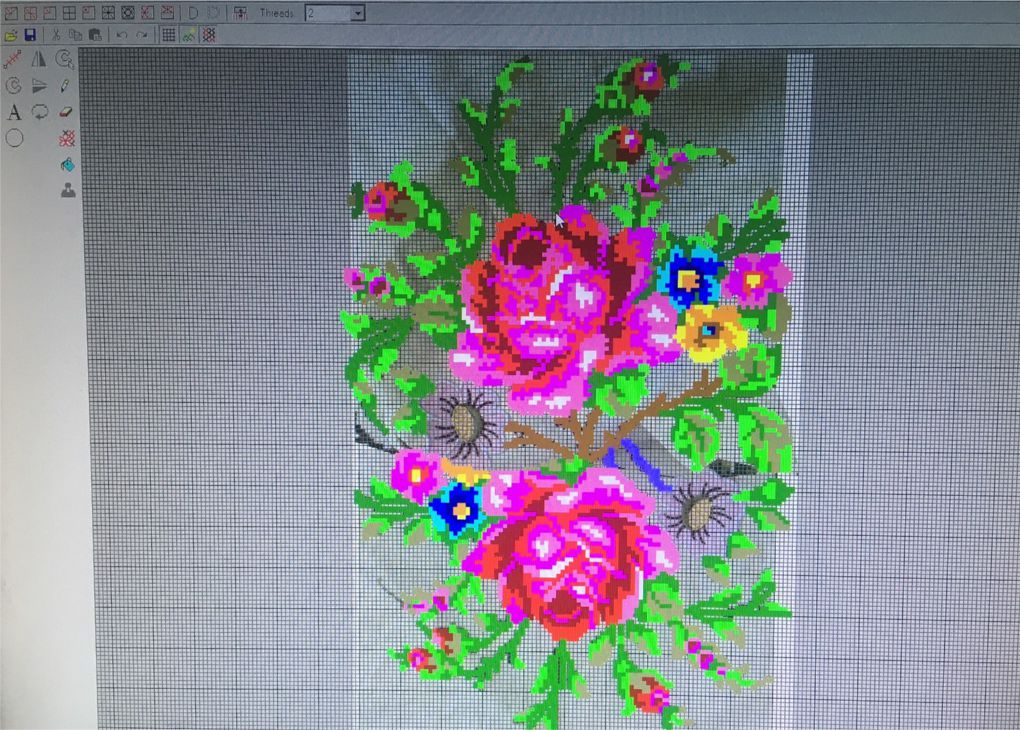Select the red cross-stitch tool
Screen dimensions: 1020x730
click(66, 138)
